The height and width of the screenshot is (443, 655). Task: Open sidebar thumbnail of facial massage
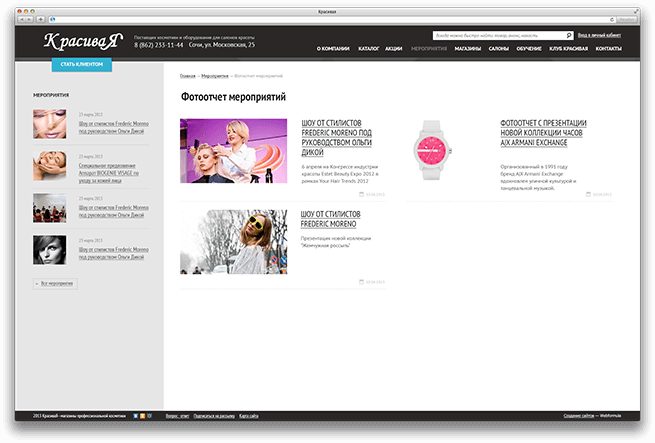click(x=50, y=165)
